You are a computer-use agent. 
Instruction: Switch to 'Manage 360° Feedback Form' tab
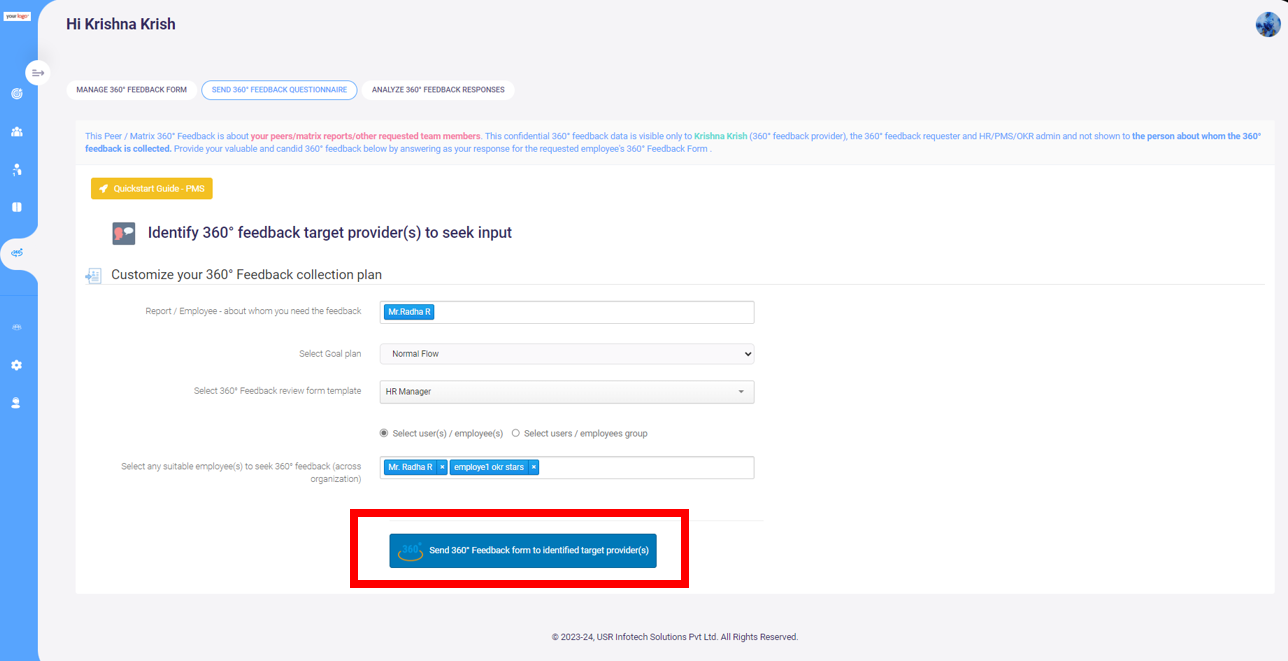click(x=131, y=90)
